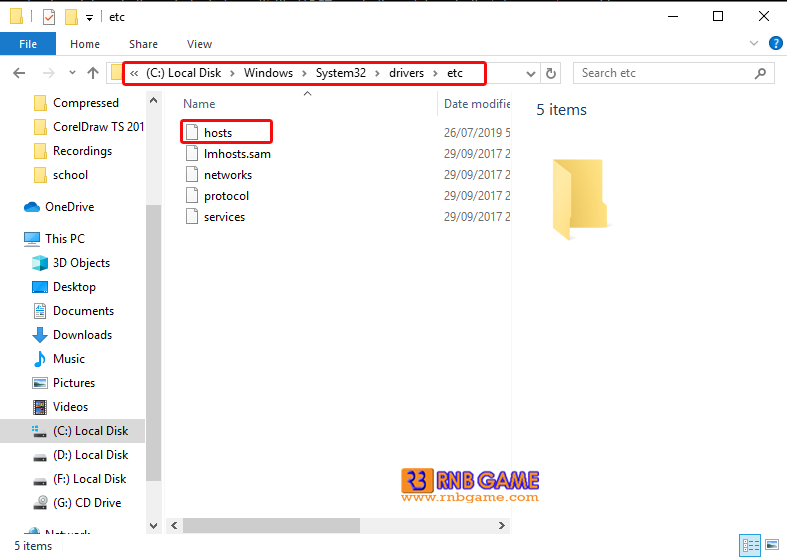Select the services file

pyautogui.click(x=224, y=217)
